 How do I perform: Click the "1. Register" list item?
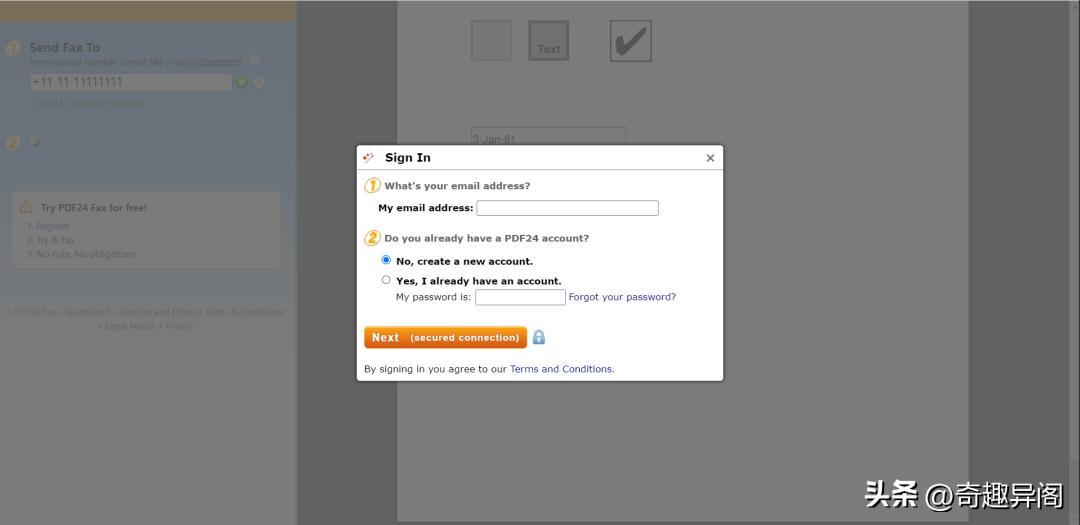48,226
